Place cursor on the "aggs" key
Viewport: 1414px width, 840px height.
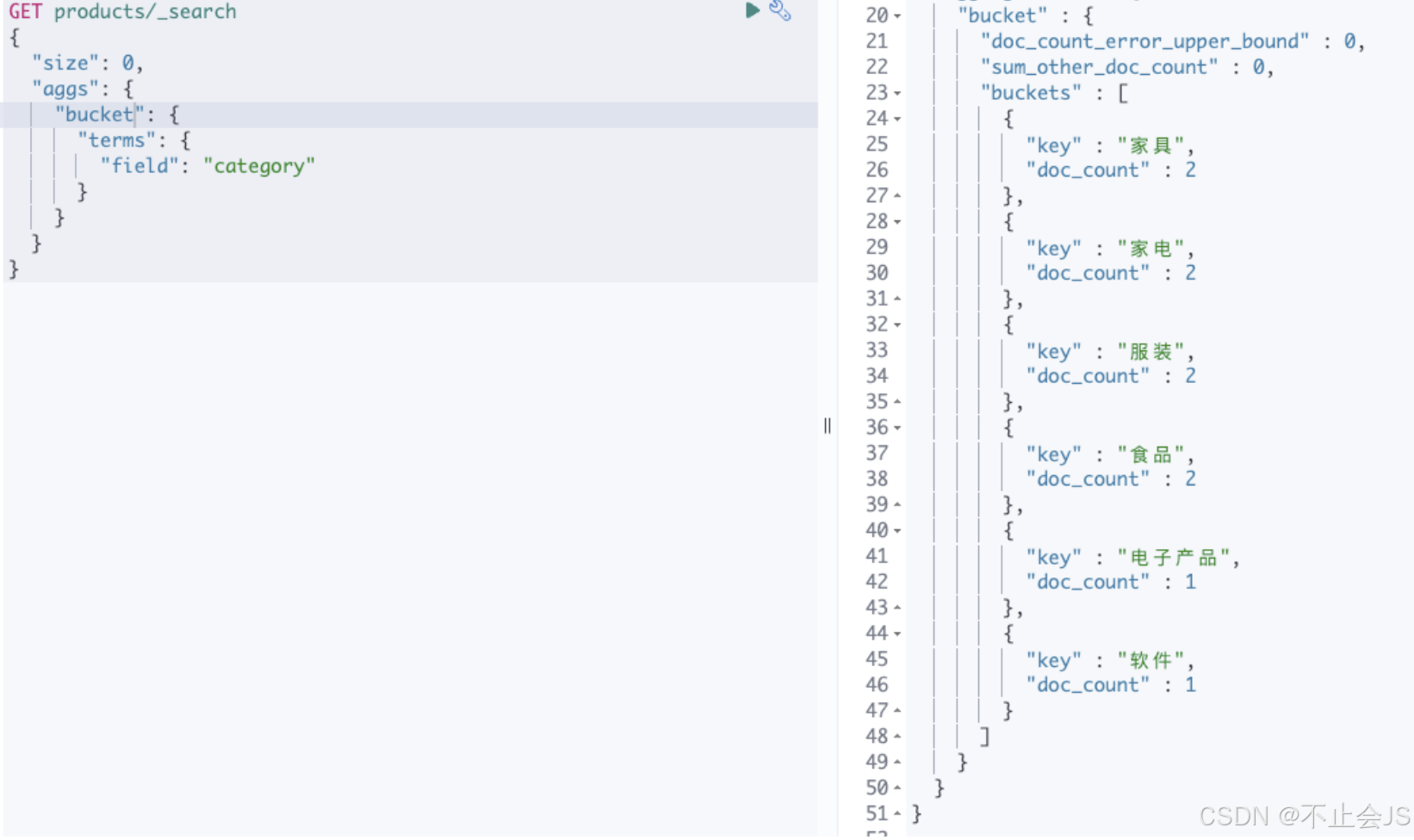point(65,89)
